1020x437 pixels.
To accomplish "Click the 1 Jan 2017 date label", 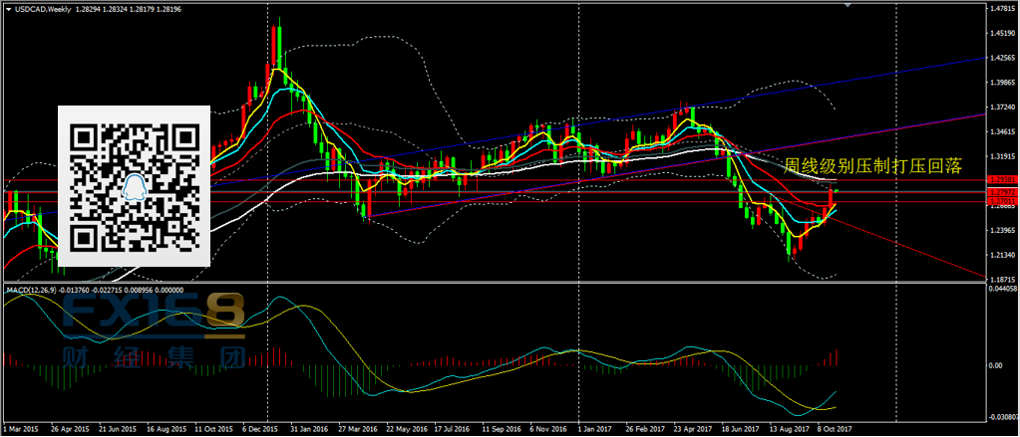I will click(x=597, y=428).
